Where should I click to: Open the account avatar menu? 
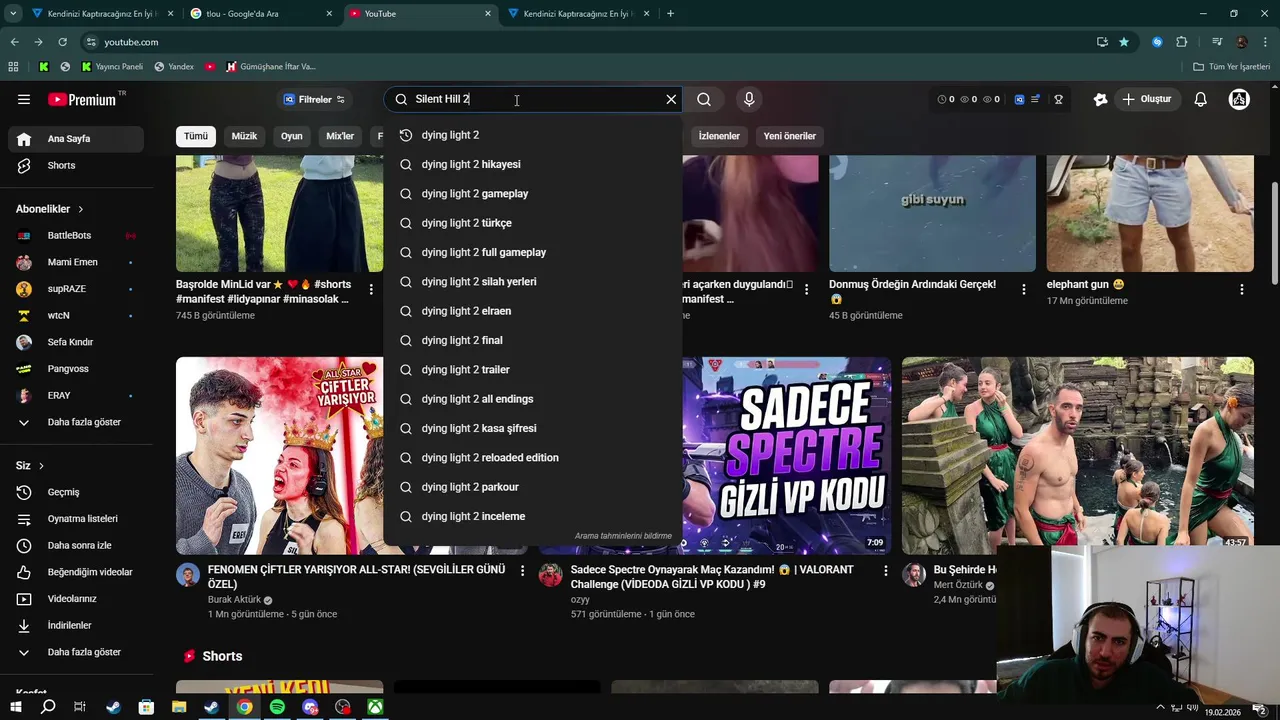(x=1239, y=99)
